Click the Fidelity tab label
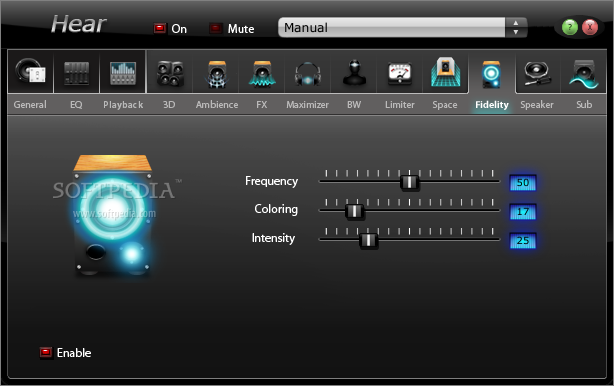The image size is (614, 386). click(492, 105)
